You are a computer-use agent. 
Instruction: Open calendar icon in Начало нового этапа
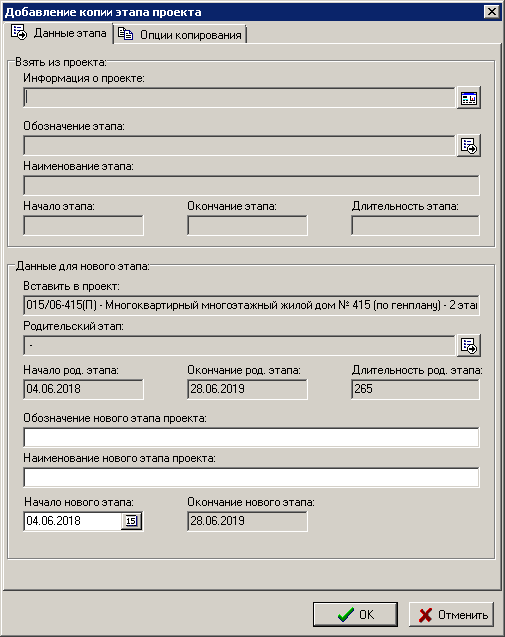(131, 521)
